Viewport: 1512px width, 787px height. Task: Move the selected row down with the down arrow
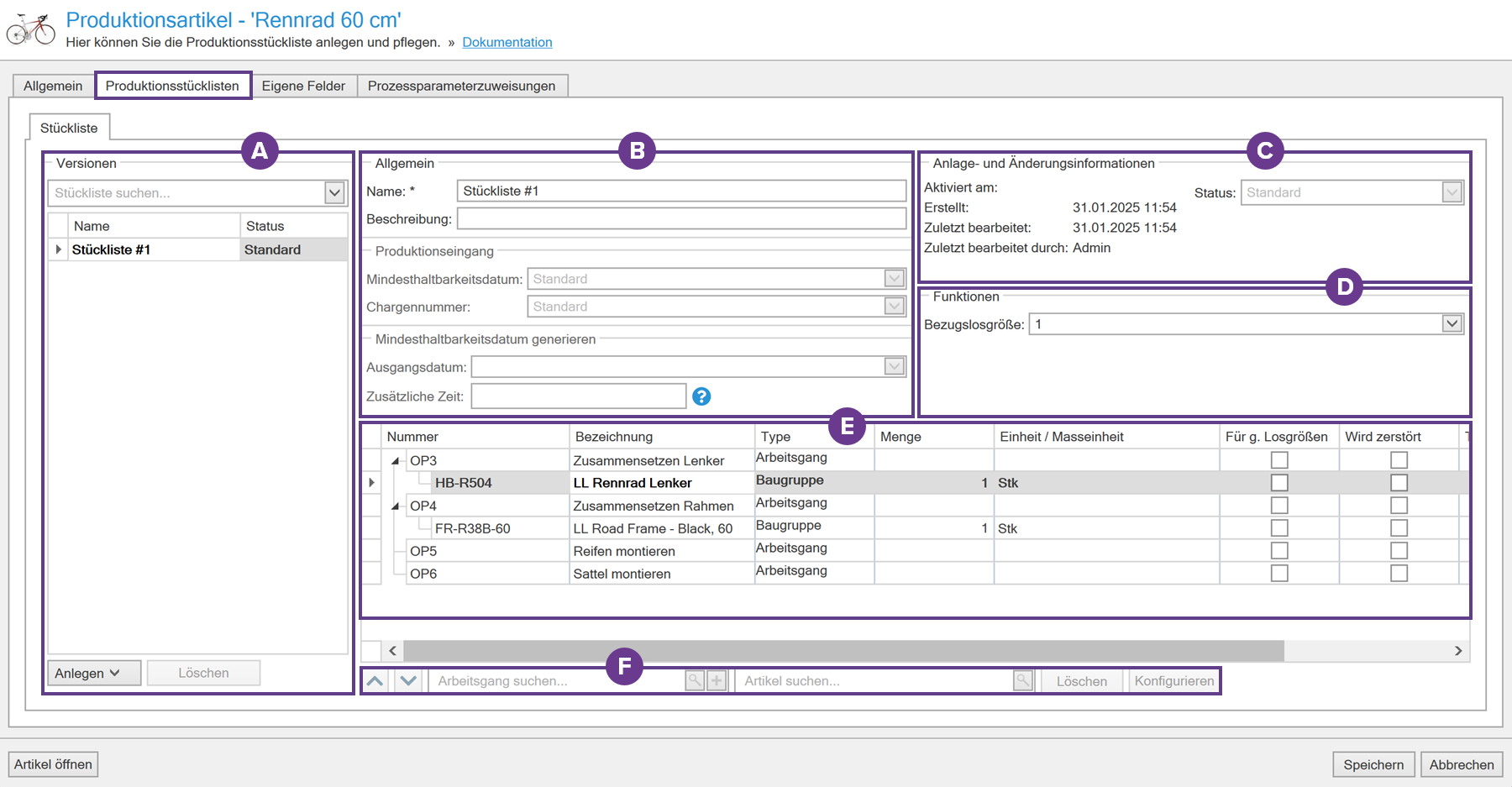click(x=408, y=681)
